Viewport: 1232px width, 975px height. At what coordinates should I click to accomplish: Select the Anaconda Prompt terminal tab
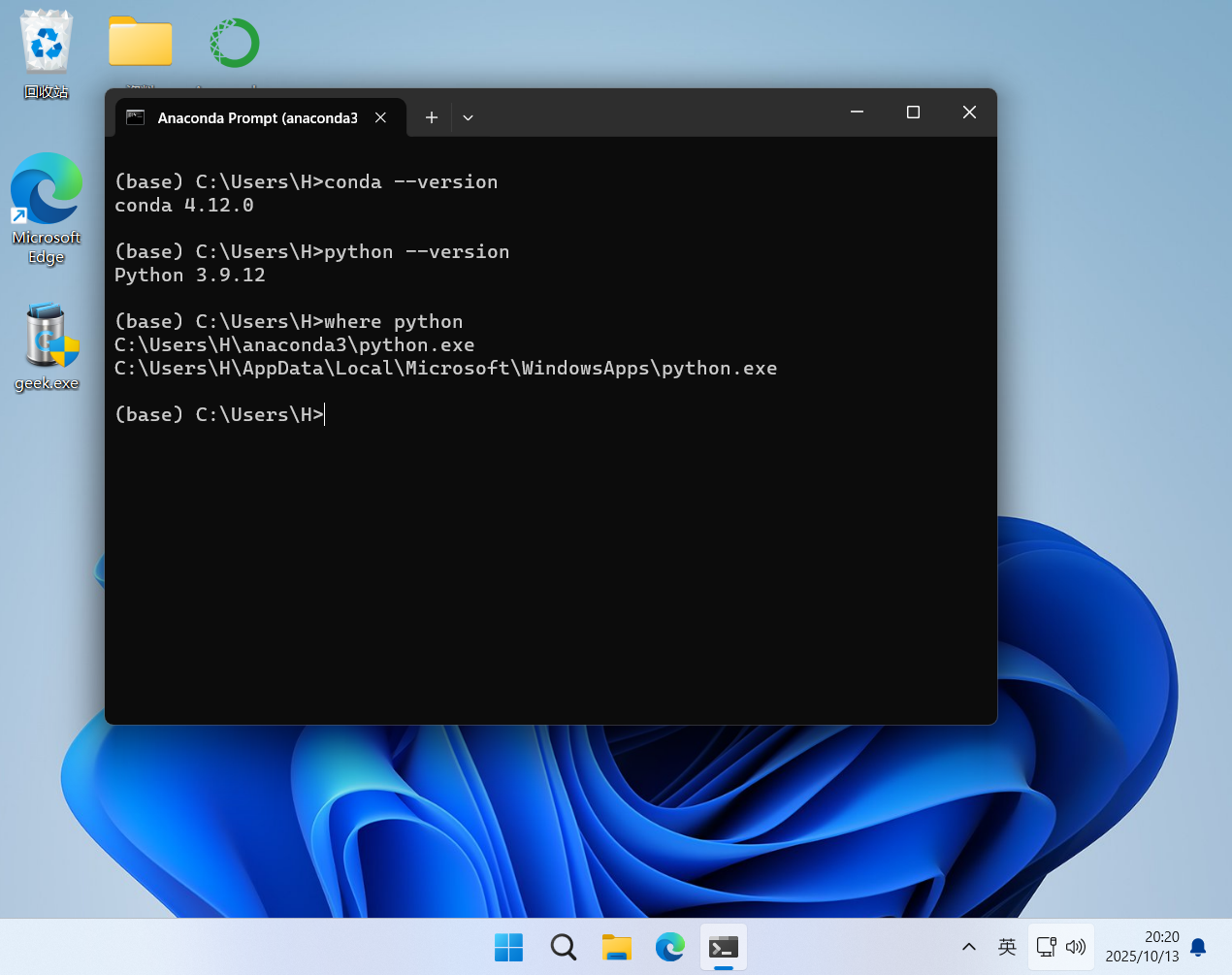coord(259,117)
